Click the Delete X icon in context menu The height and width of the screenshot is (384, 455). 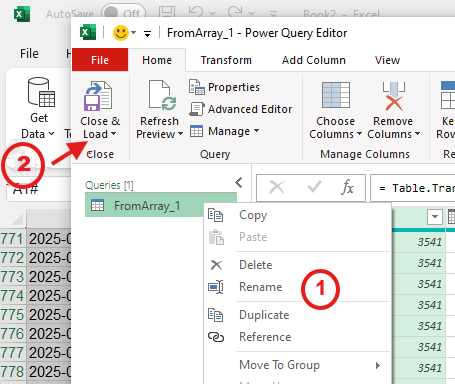coord(216,265)
